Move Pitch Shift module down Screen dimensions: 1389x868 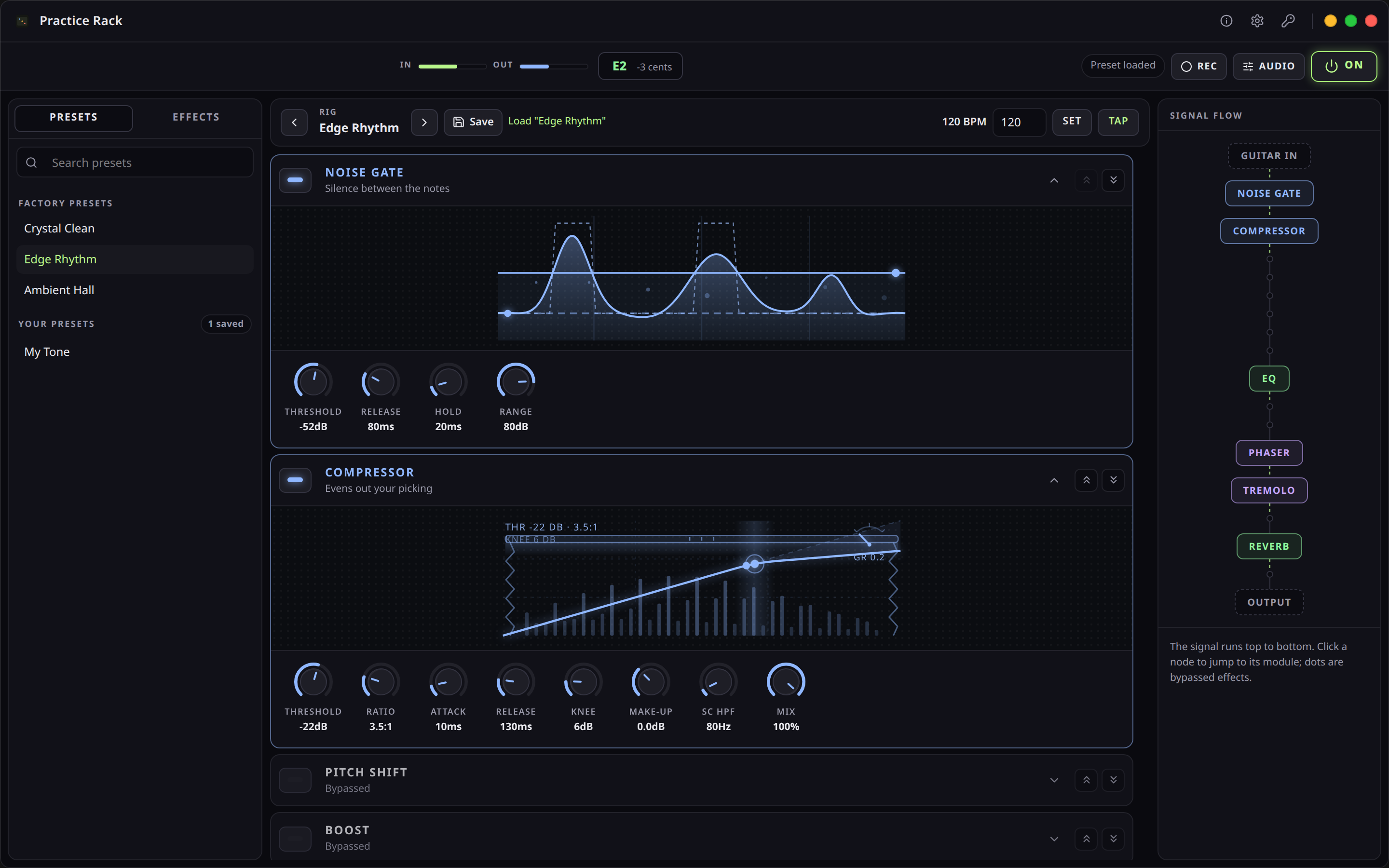coord(1113,780)
